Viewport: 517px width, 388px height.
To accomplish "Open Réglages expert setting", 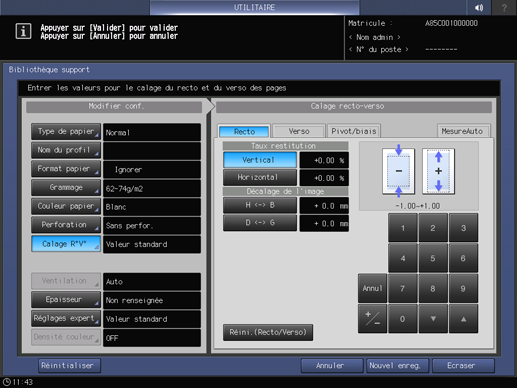I will (66, 318).
